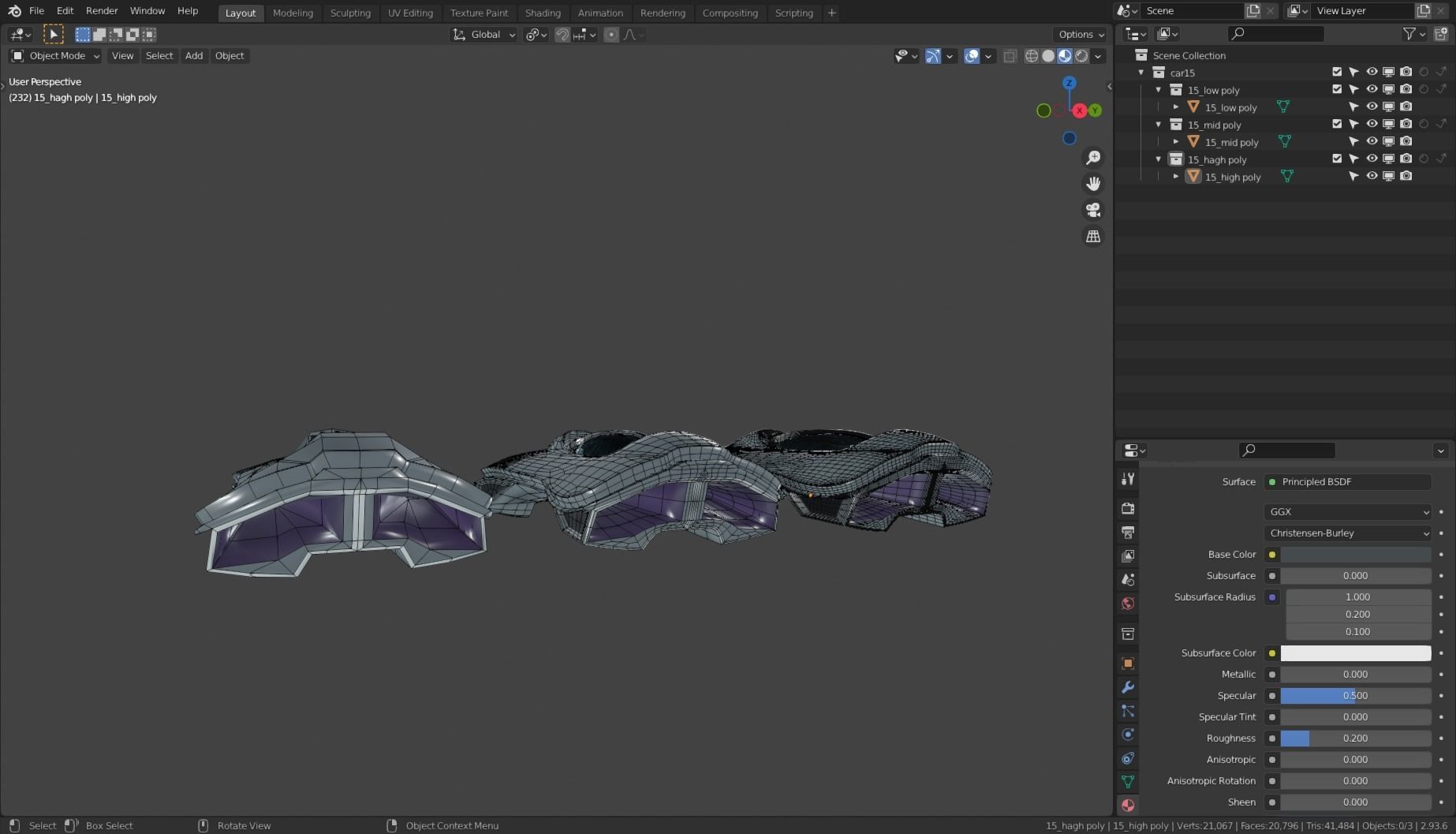This screenshot has height=834, width=1456.
Task: Adjust the Roughness slider
Action: pos(1355,739)
